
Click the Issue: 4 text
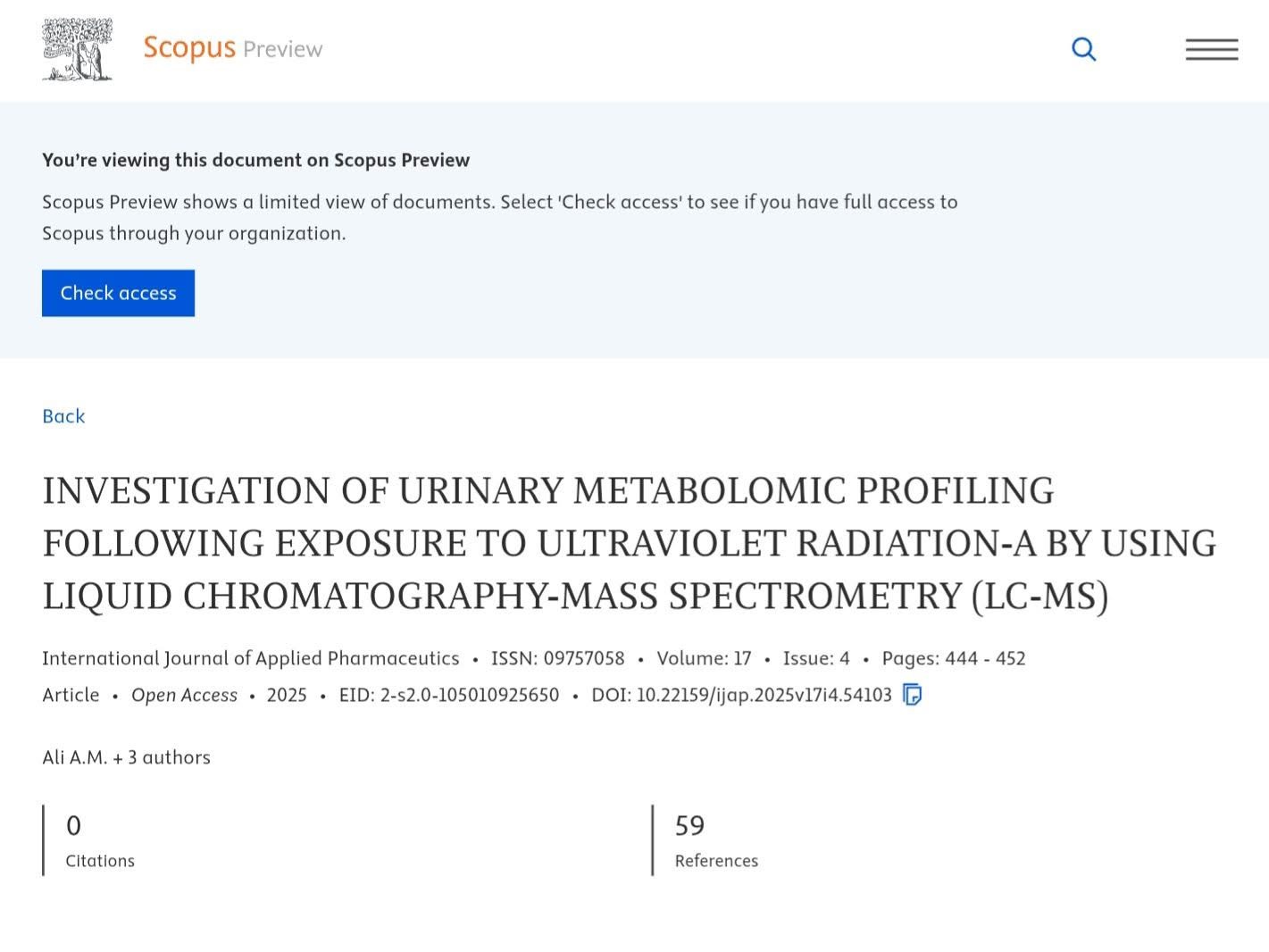pos(816,658)
